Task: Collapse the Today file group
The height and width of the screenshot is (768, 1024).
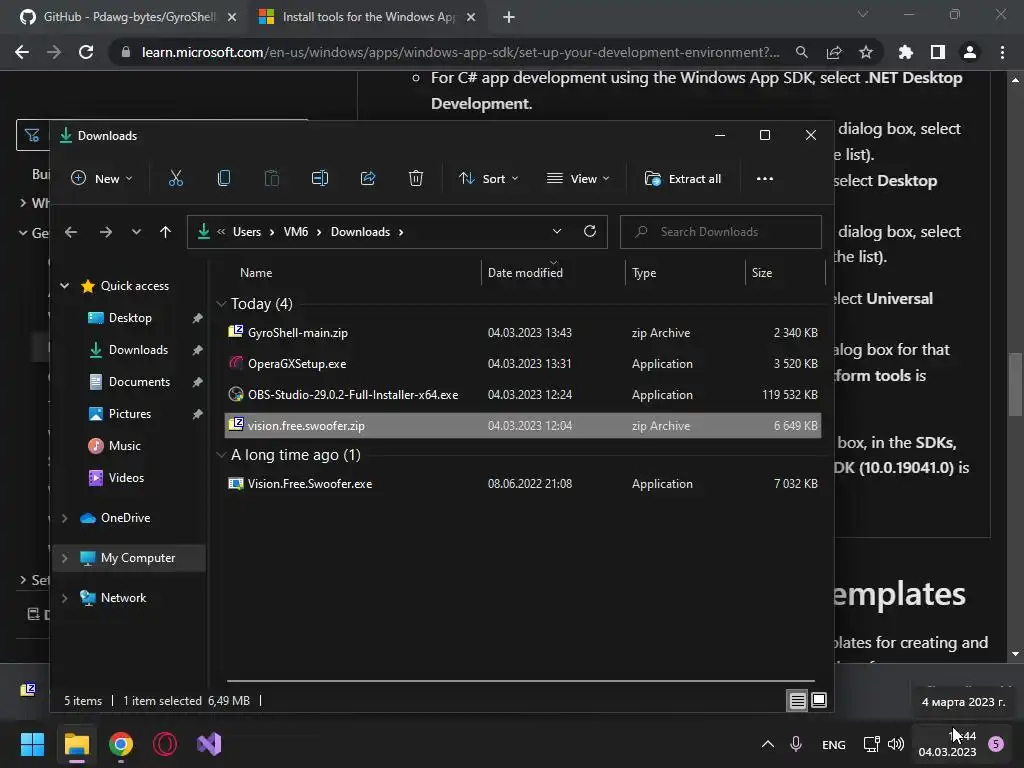Action: click(221, 304)
